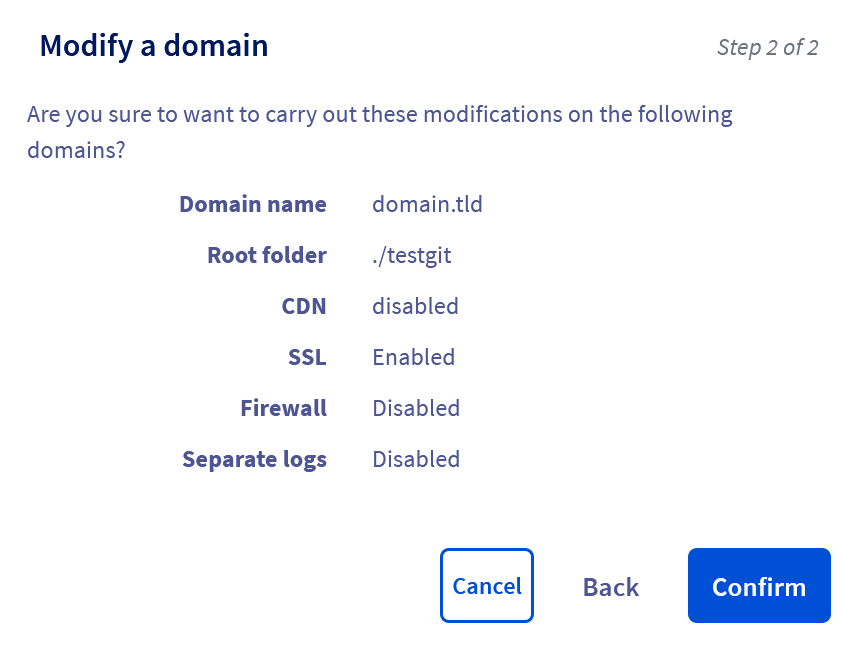859x645 pixels.
Task: Click the Domain name field label
Action: tap(253, 204)
